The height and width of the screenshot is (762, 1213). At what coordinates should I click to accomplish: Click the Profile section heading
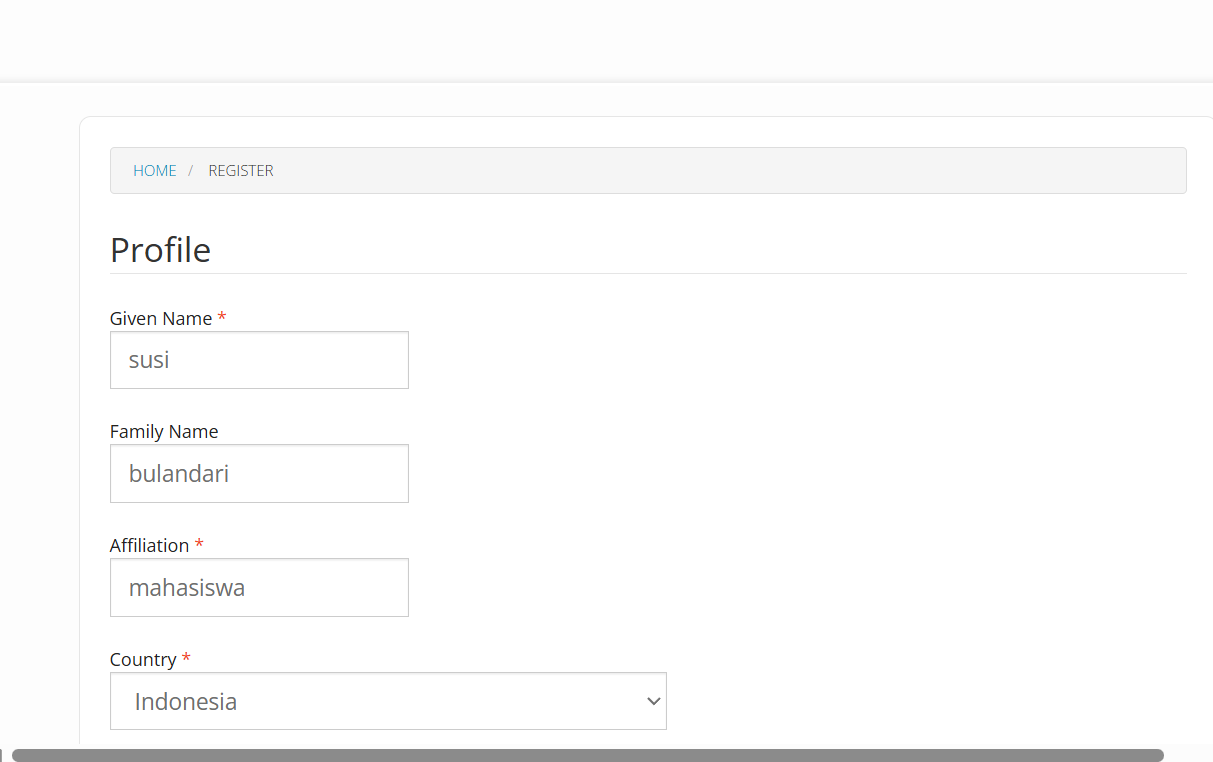click(160, 250)
